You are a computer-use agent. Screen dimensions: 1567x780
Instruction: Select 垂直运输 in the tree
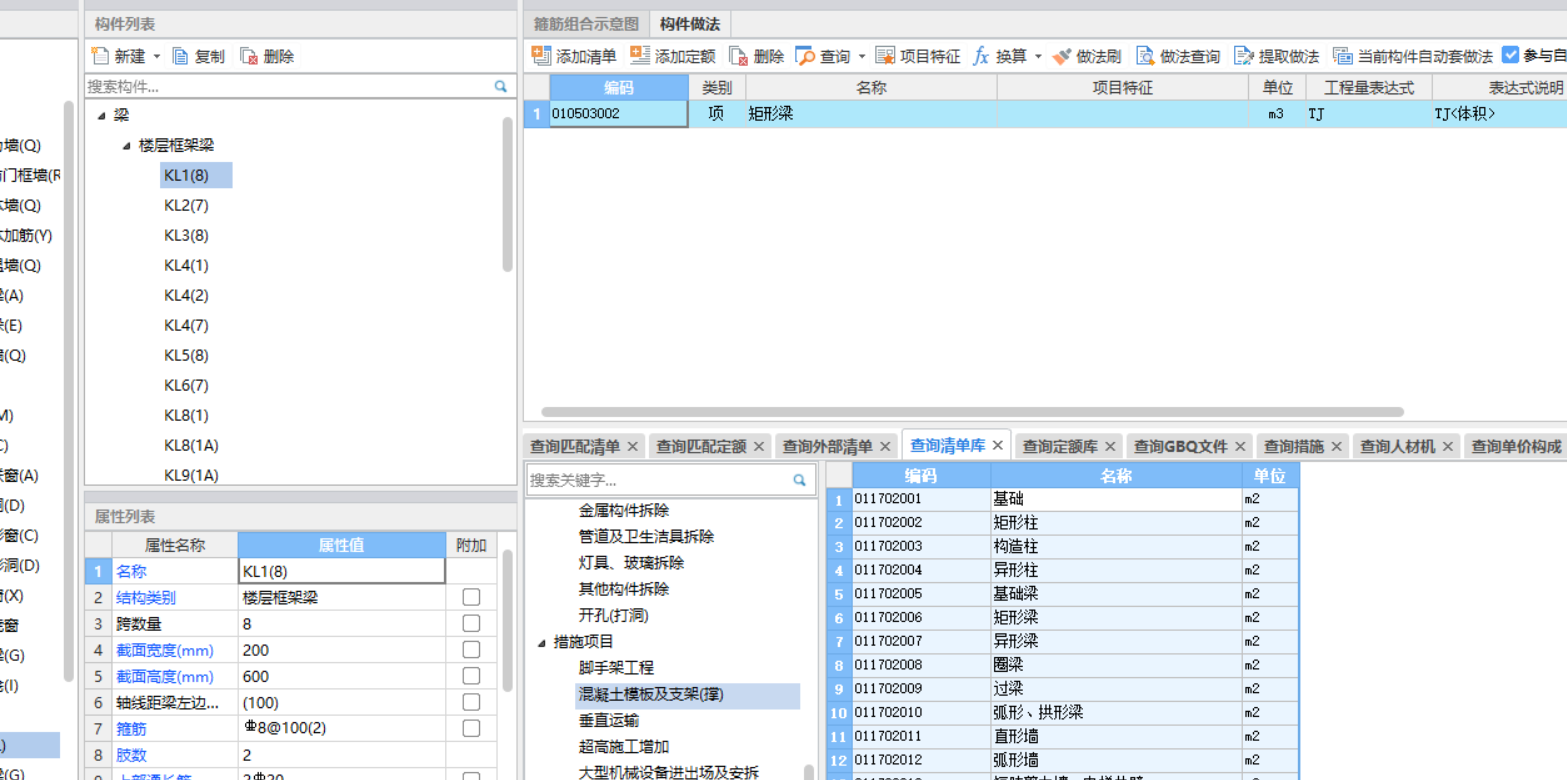tap(609, 721)
